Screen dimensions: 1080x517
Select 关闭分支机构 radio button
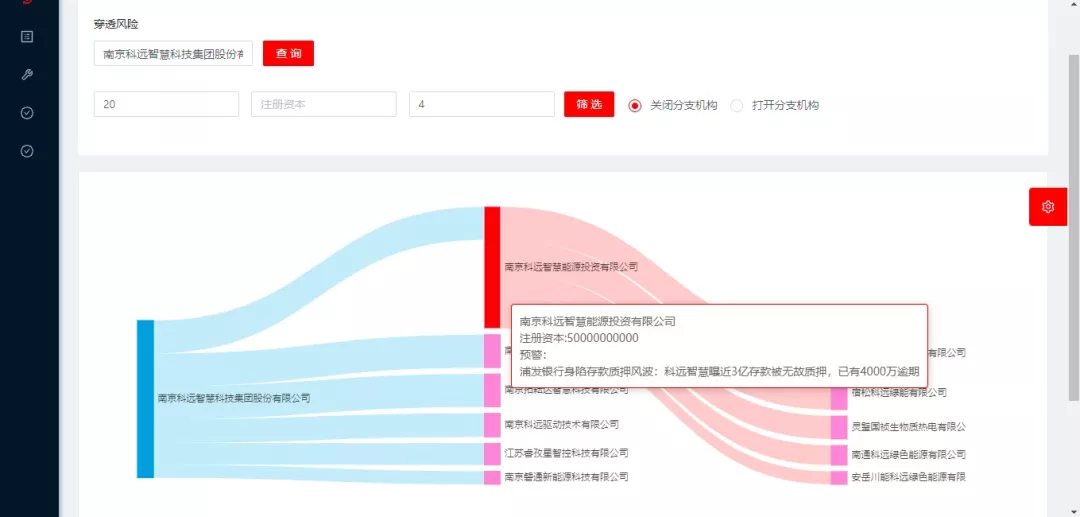[634, 105]
